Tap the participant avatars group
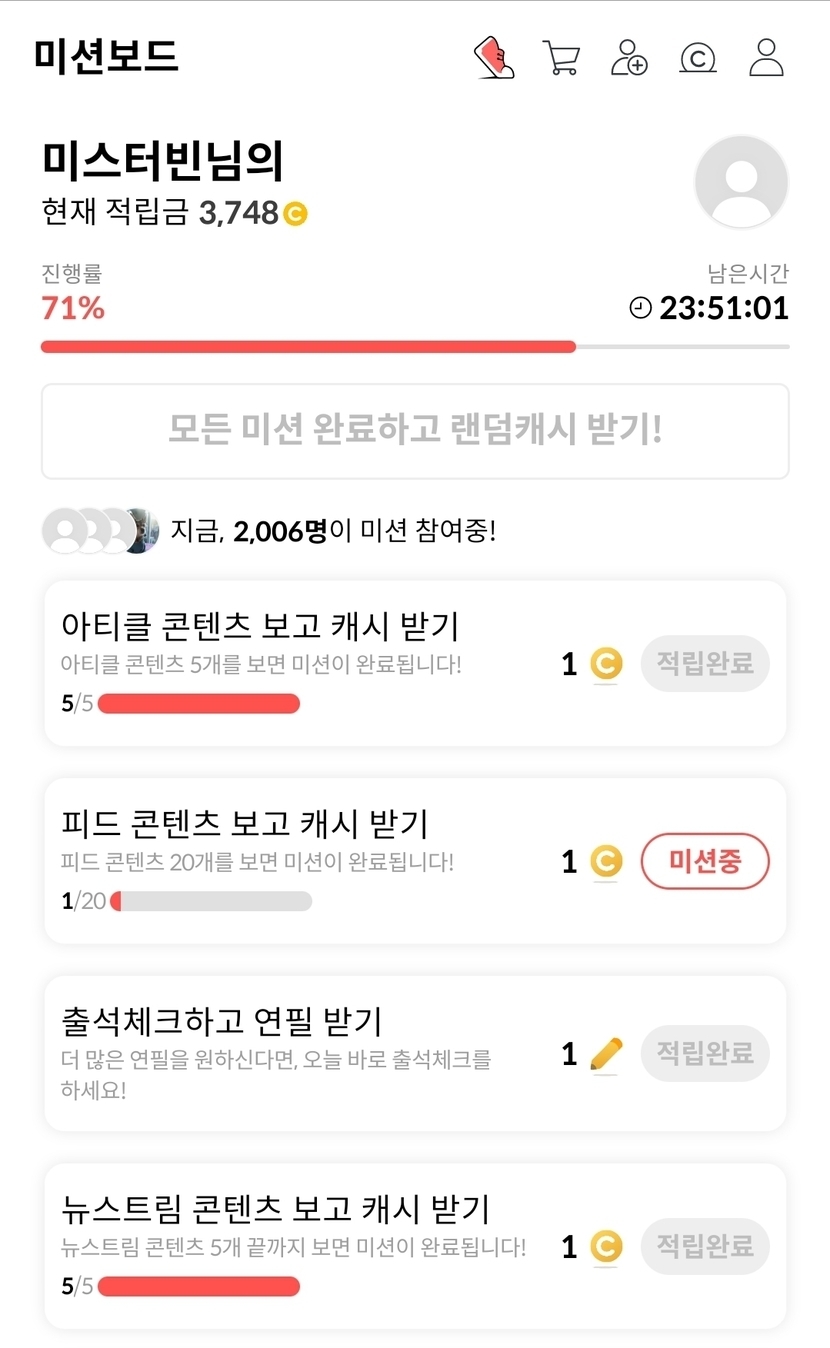Image resolution: width=830 pixels, height=1348 pixels. coord(100,531)
